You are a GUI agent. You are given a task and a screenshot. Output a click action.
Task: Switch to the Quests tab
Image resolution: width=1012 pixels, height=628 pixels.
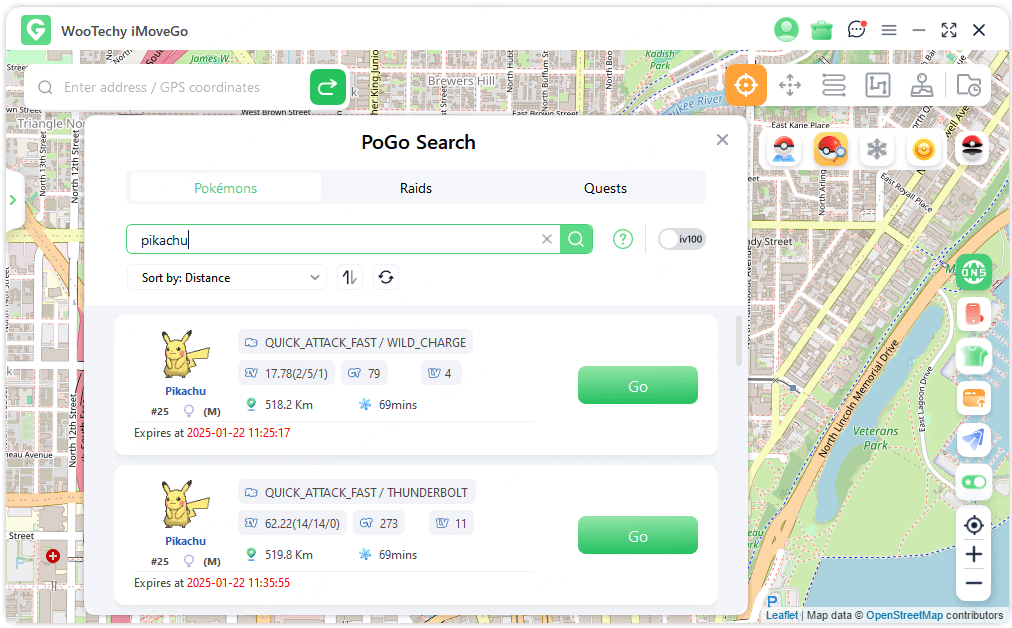[605, 188]
